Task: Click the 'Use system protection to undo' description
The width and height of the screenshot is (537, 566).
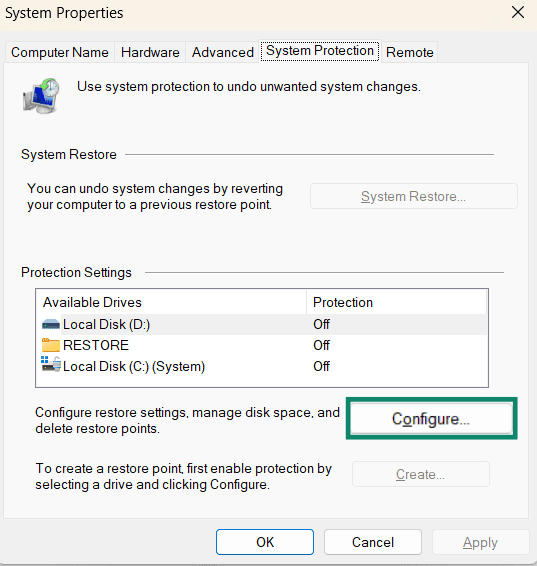Action: coord(249,87)
